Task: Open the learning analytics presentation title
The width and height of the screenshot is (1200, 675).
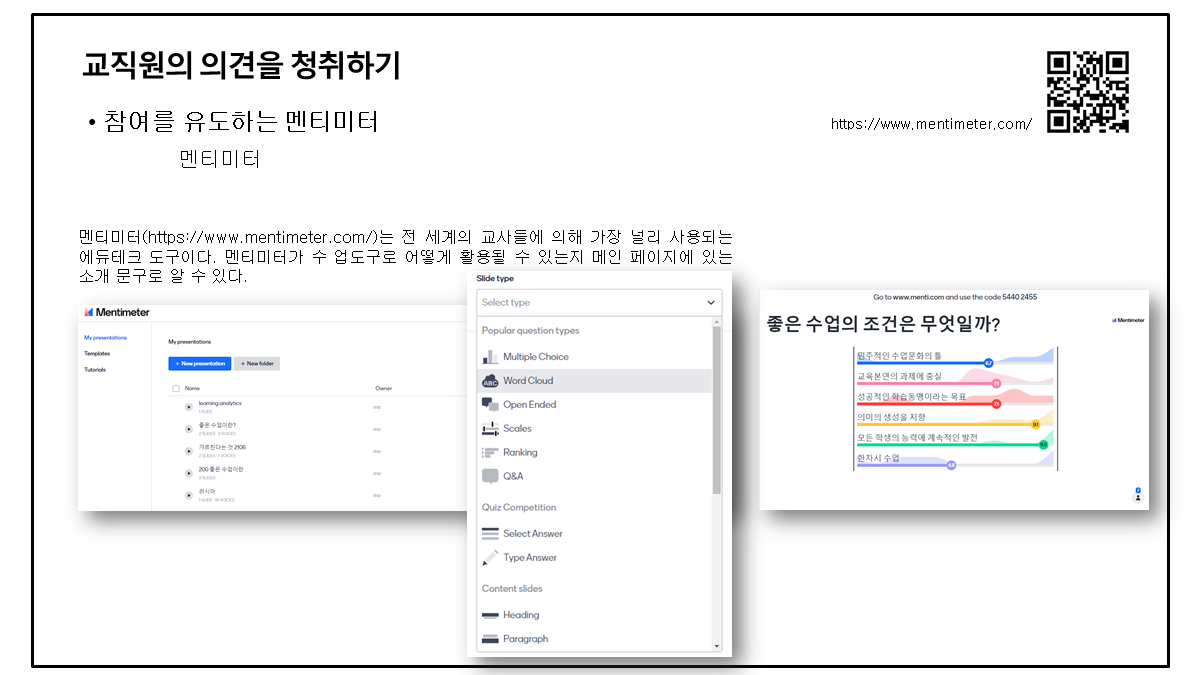Action: tap(220, 403)
